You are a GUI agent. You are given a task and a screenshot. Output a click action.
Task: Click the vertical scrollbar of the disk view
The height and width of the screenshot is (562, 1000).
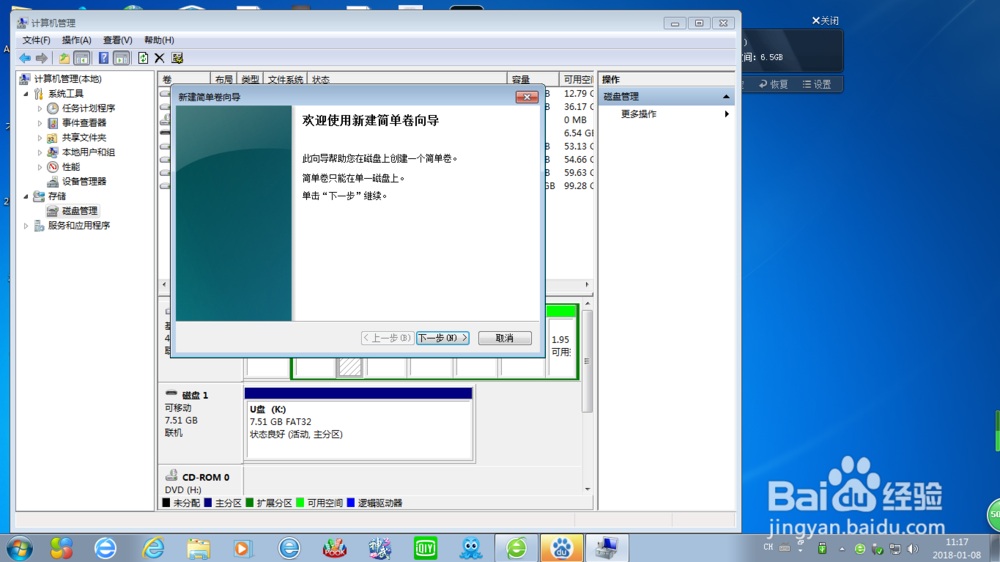pyautogui.click(x=587, y=361)
